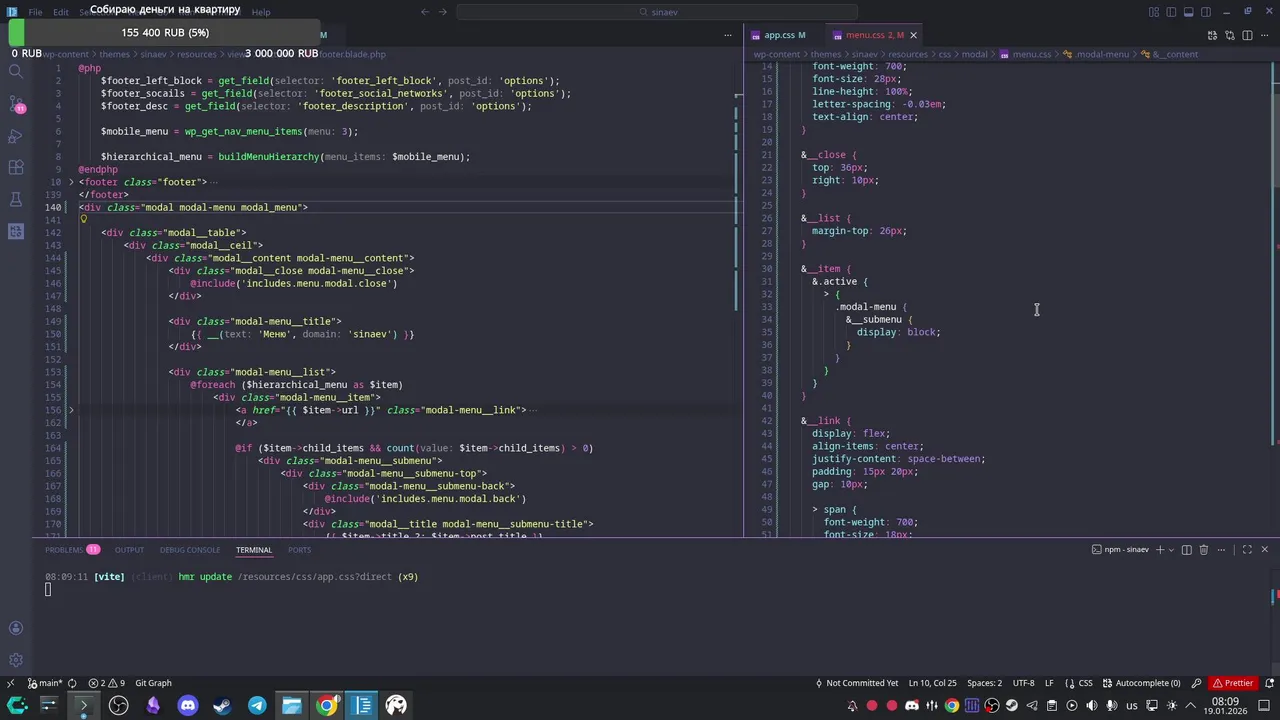Click .modal-menu breadcrumb symbol
Screen dimensions: 1280x720
1095,54
